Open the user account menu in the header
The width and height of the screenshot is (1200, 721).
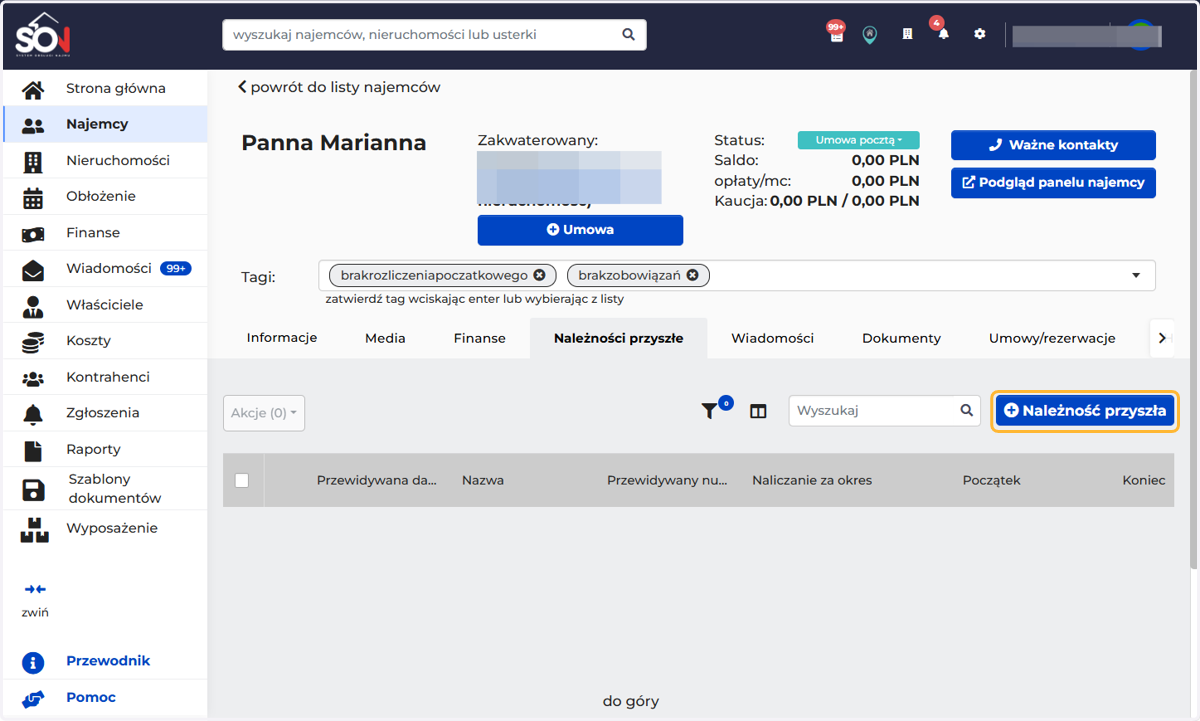(x=1087, y=35)
